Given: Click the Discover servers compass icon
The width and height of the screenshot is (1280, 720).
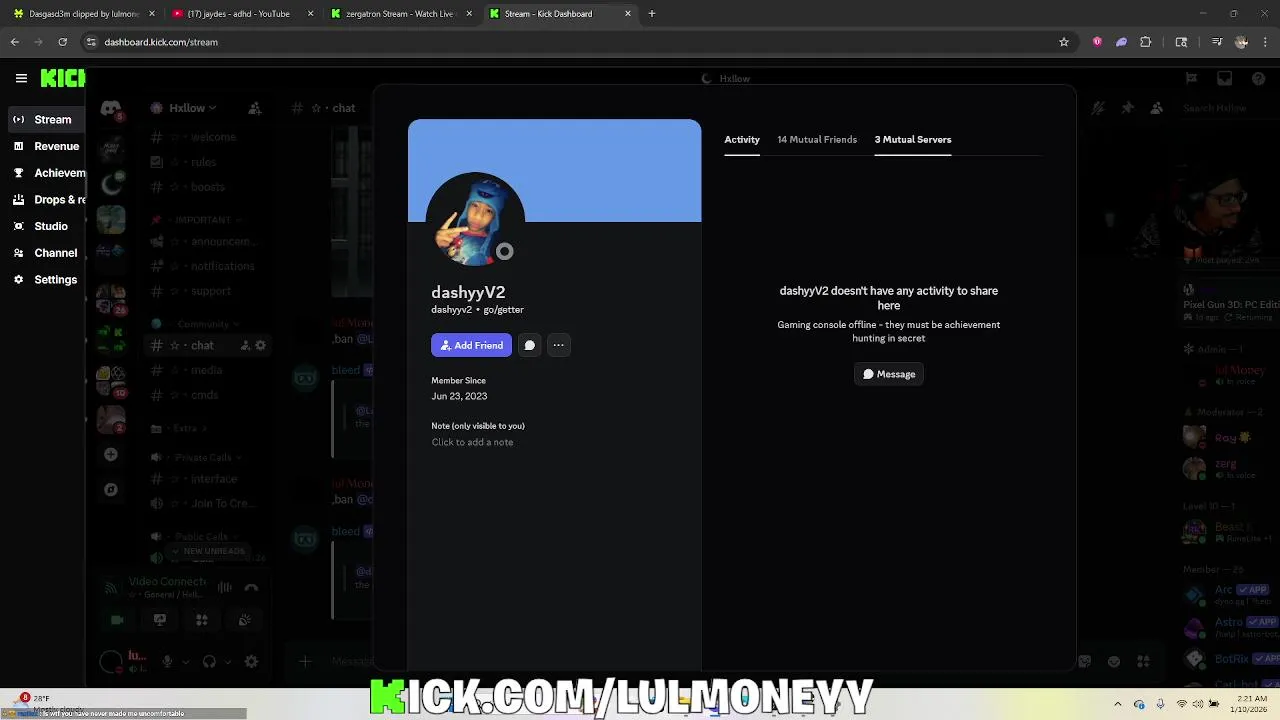Looking at the screenshot, I should click(111, 490).
